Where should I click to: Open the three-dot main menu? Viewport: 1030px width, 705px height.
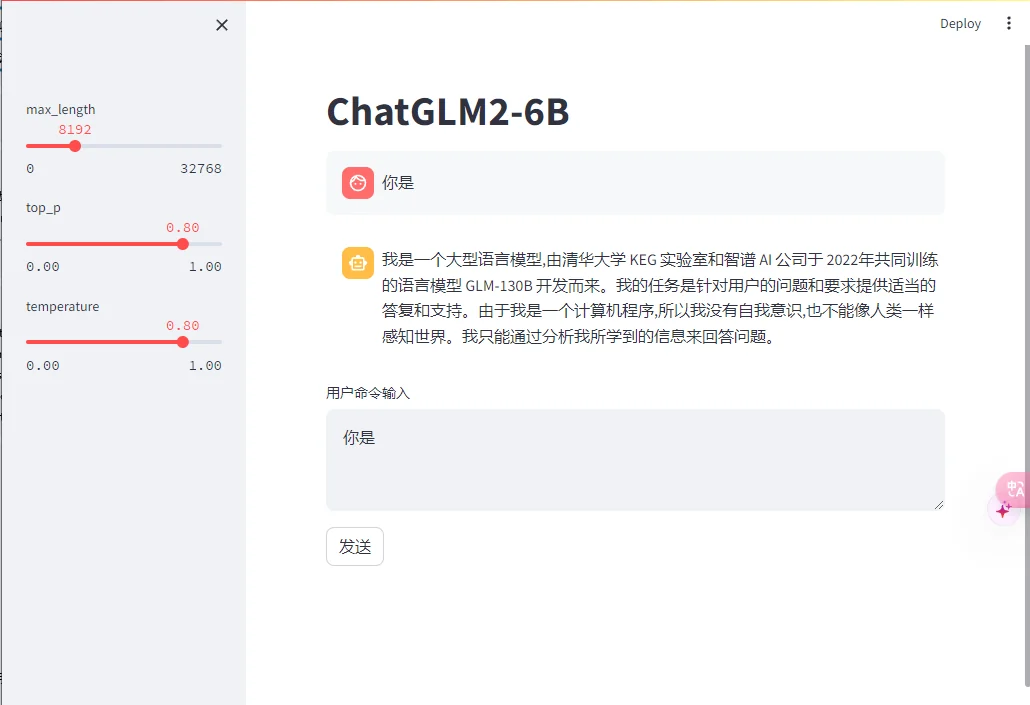pyautogui.click(x=1008, y=24)
